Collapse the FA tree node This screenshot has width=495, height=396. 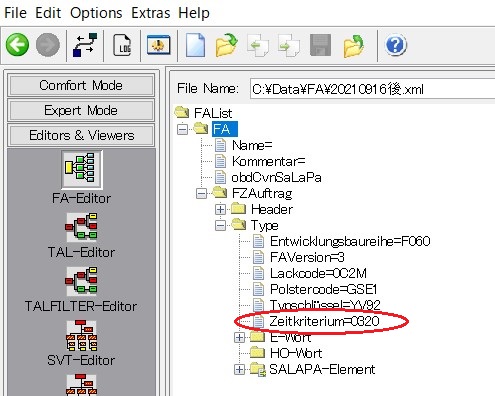[182, 129]
